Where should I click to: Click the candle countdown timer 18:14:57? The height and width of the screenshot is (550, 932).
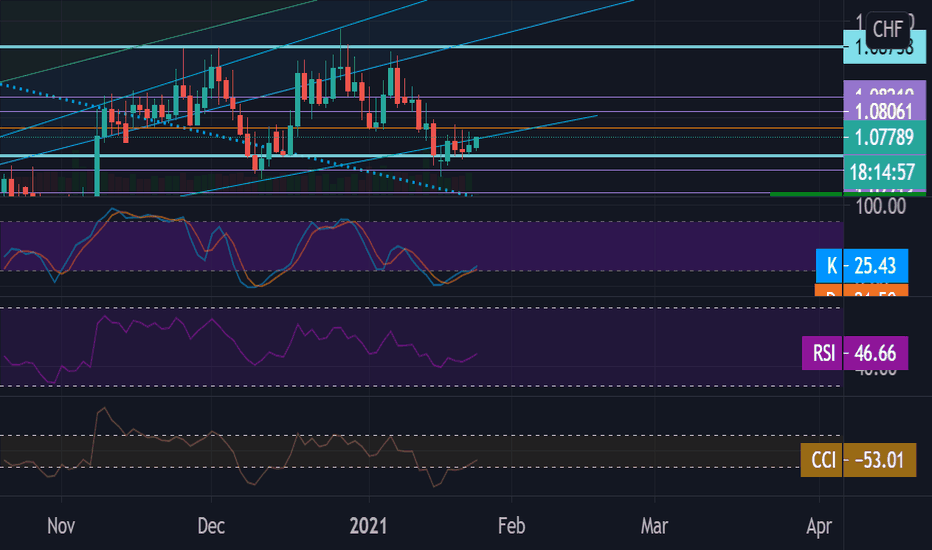884,172
